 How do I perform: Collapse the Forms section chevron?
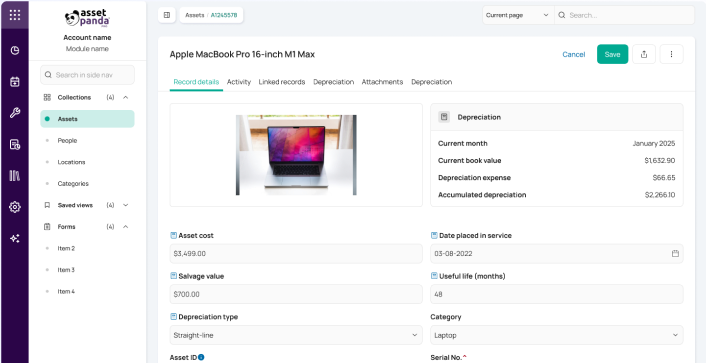(x=126, y=227)
